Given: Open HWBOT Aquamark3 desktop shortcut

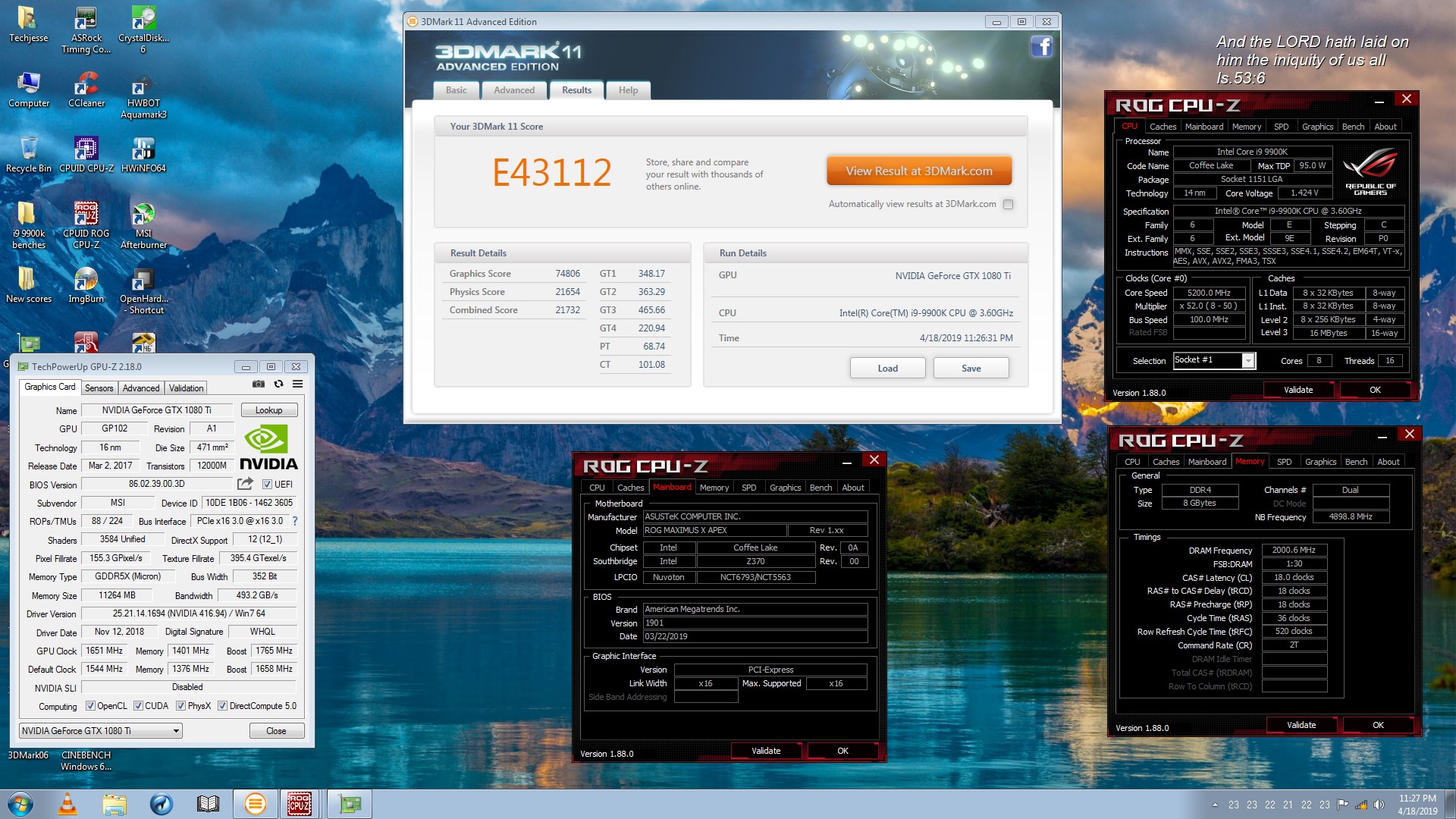Looking at the screenshot, I should point(143,96).
